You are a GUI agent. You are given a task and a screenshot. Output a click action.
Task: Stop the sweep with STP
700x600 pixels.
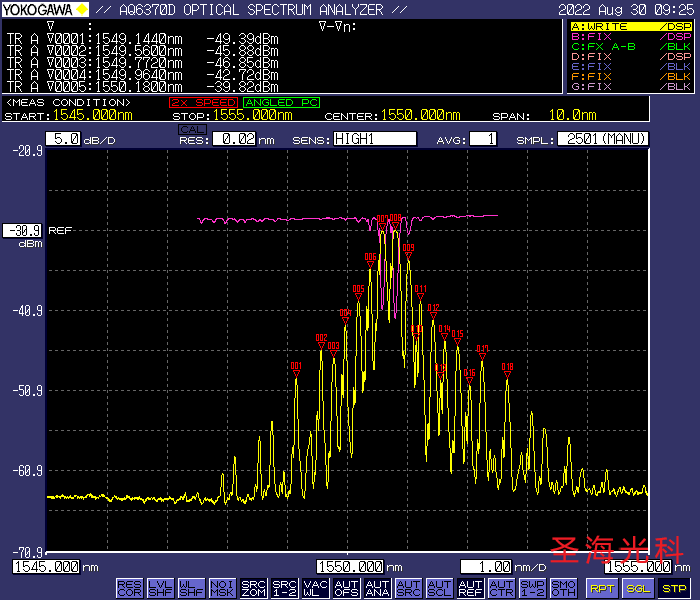(675, 588)
